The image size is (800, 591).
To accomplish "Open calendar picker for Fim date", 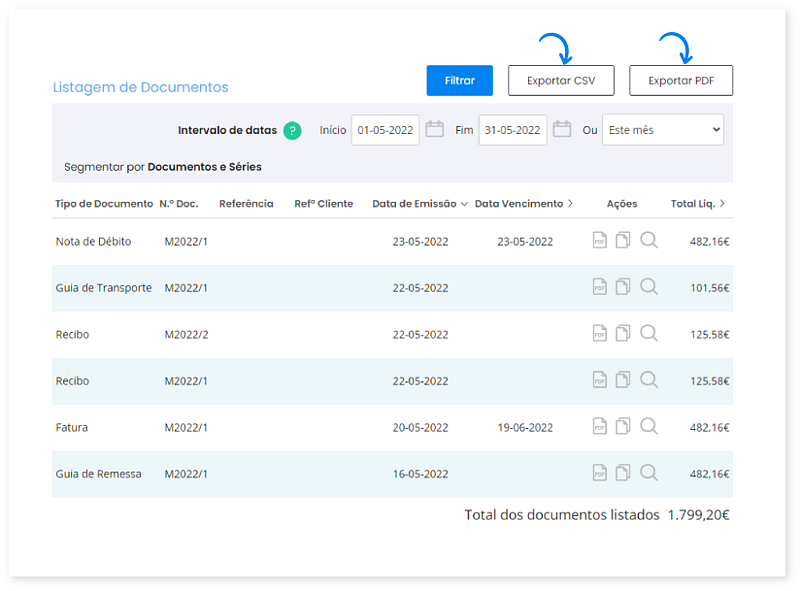I will pos(562,129).
